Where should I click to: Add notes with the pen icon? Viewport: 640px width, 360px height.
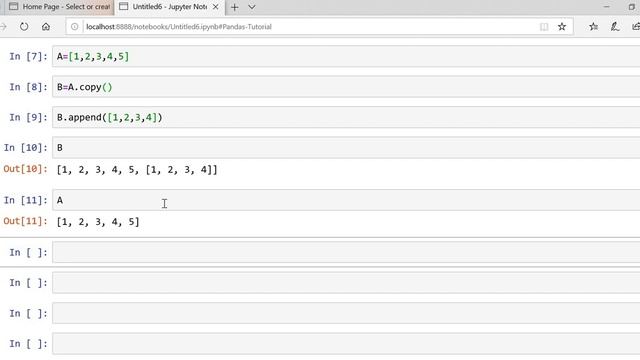click(x=615, y=27)
